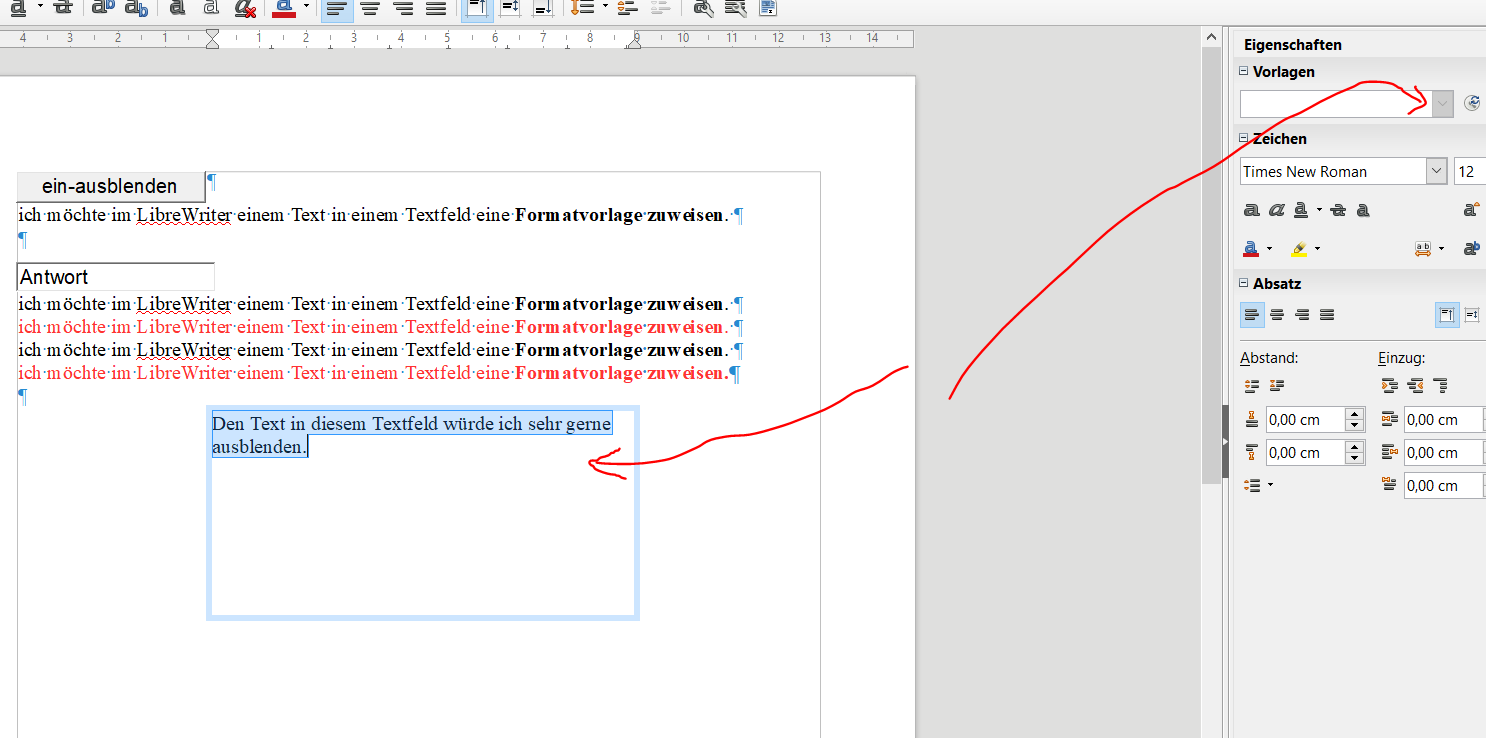The width and height of the screenshot is (1486, 738).
Task: Click the line spacing icon in toolbar
Action: [x=583, y=8]
